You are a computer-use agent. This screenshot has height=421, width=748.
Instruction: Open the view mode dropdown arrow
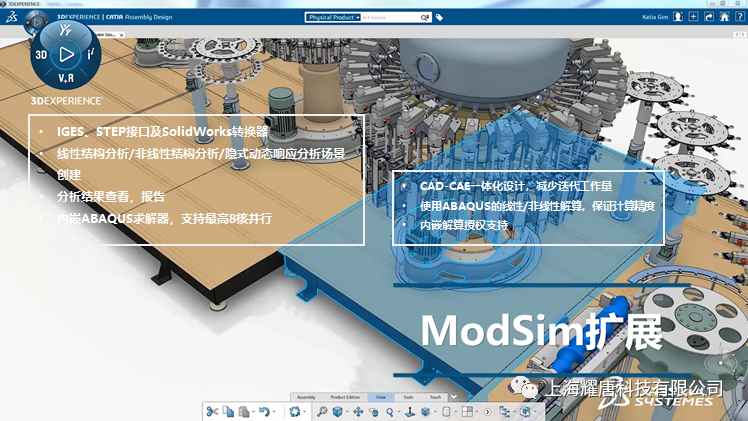(435, 412)
